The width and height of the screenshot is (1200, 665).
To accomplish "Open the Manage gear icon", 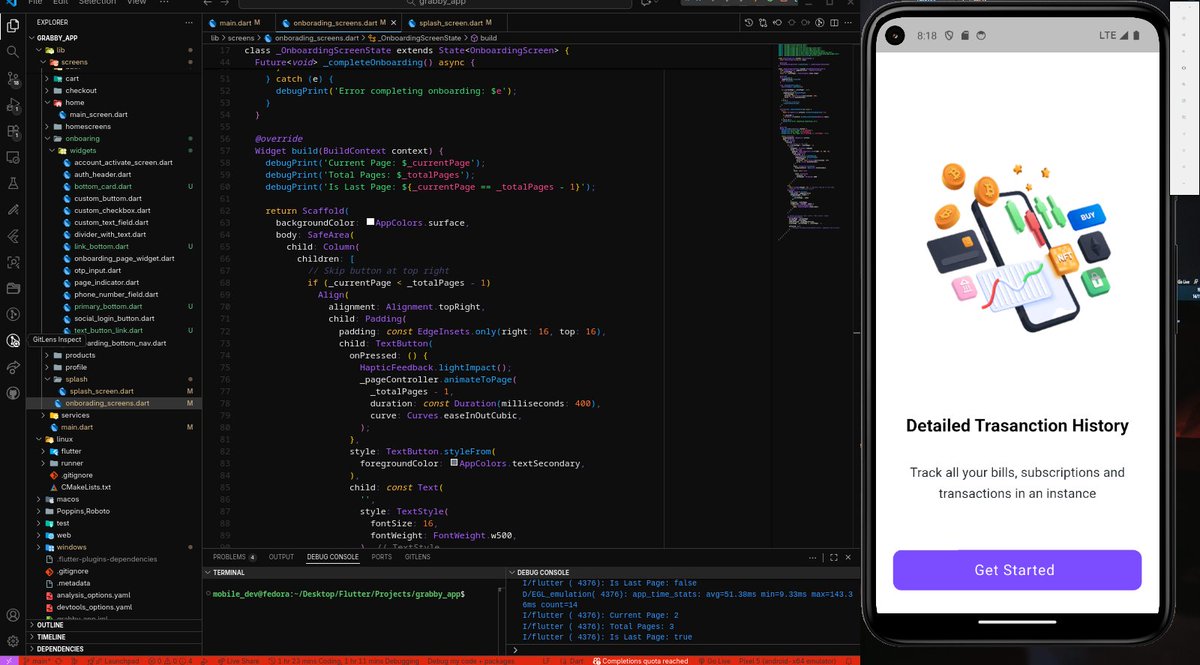I will tap(13, 641).
